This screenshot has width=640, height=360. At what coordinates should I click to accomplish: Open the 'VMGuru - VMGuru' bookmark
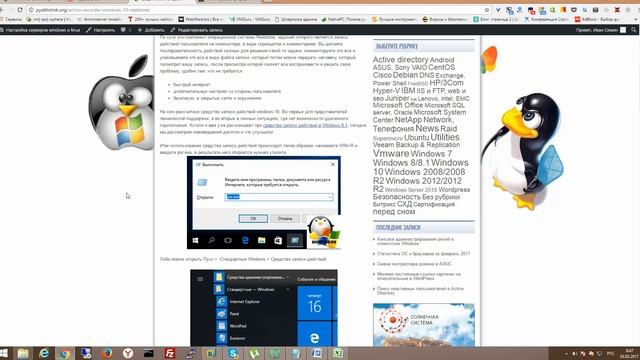pyautogui.click(x=249, y=19)
